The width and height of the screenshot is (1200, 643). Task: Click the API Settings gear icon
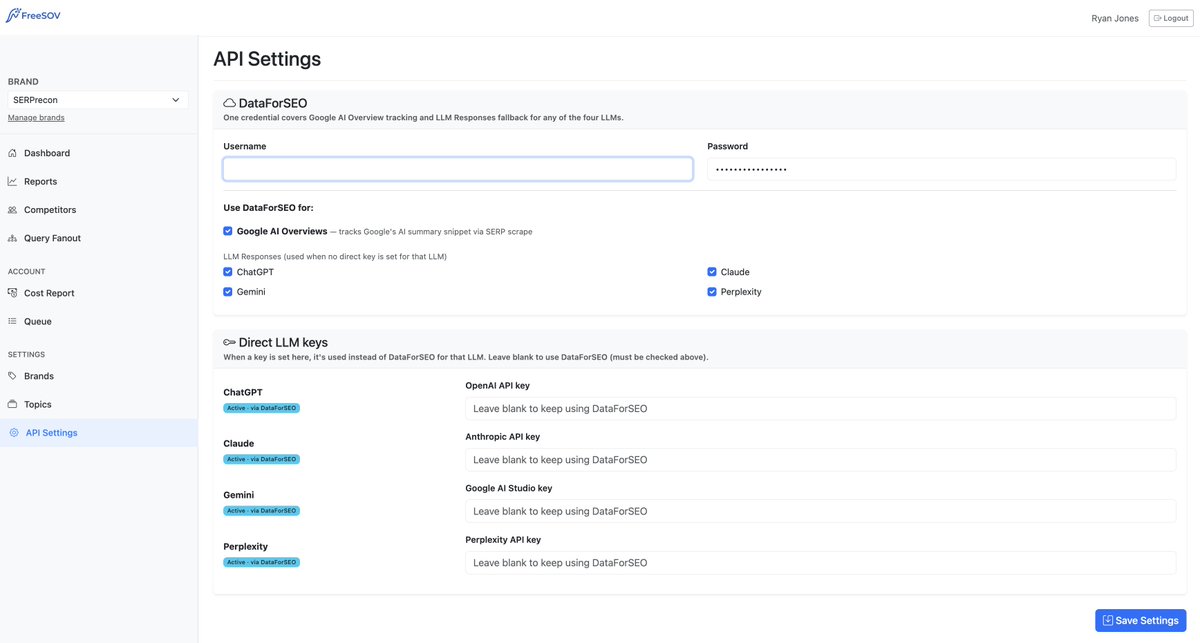click(14, 433)
